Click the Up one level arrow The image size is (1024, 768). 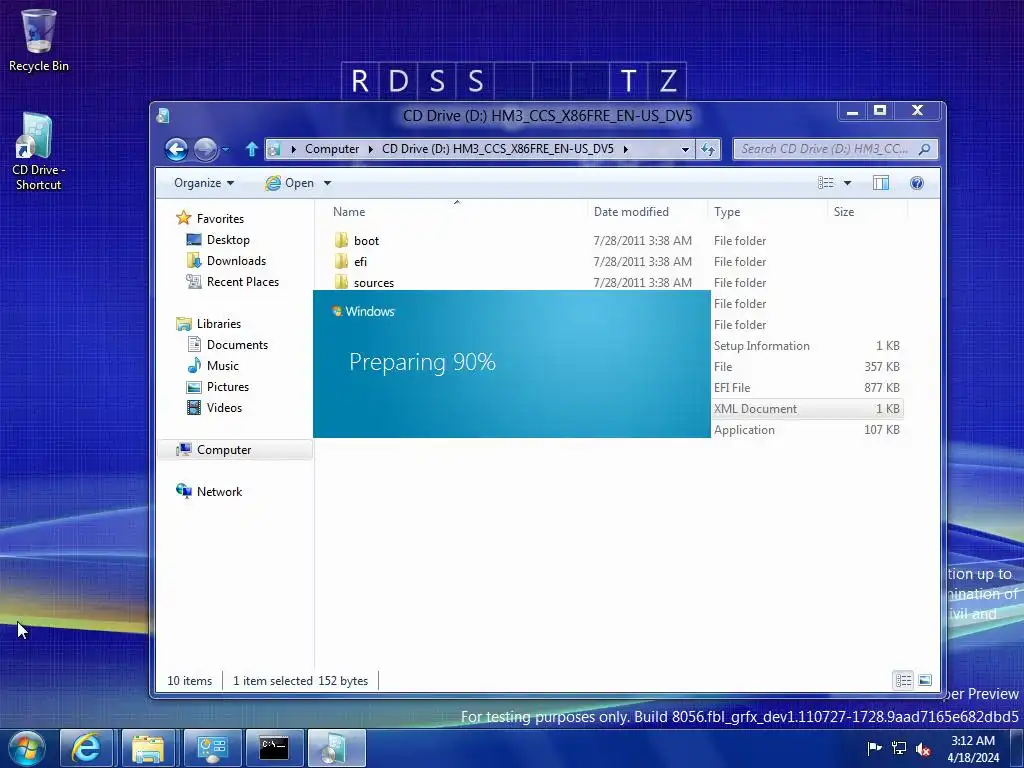tap(251, 150)
